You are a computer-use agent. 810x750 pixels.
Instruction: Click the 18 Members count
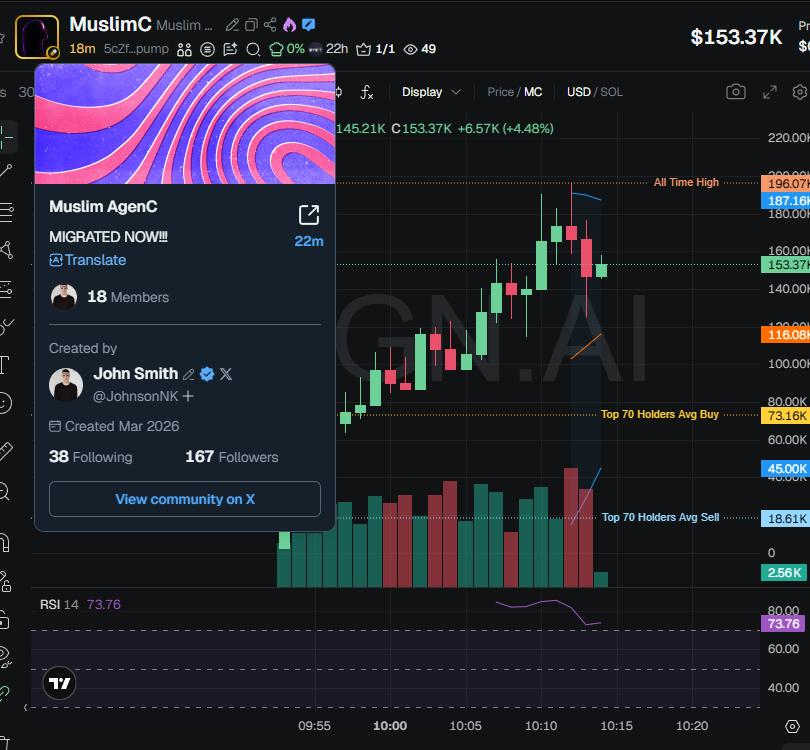pos(128,297)
